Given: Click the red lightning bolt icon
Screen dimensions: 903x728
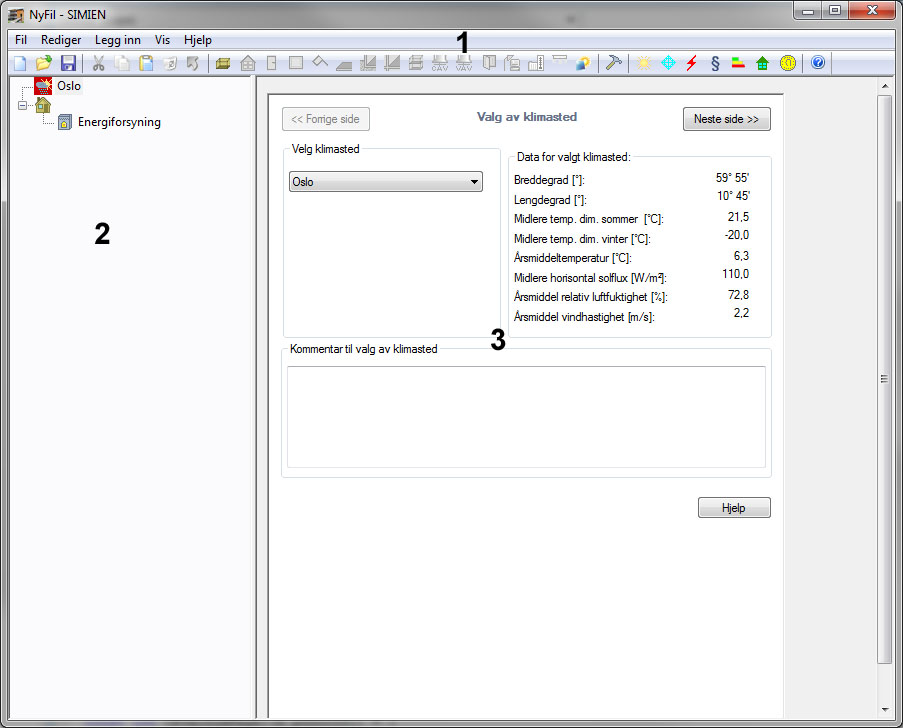Looking at the screenshot, I should click(691, 63).
